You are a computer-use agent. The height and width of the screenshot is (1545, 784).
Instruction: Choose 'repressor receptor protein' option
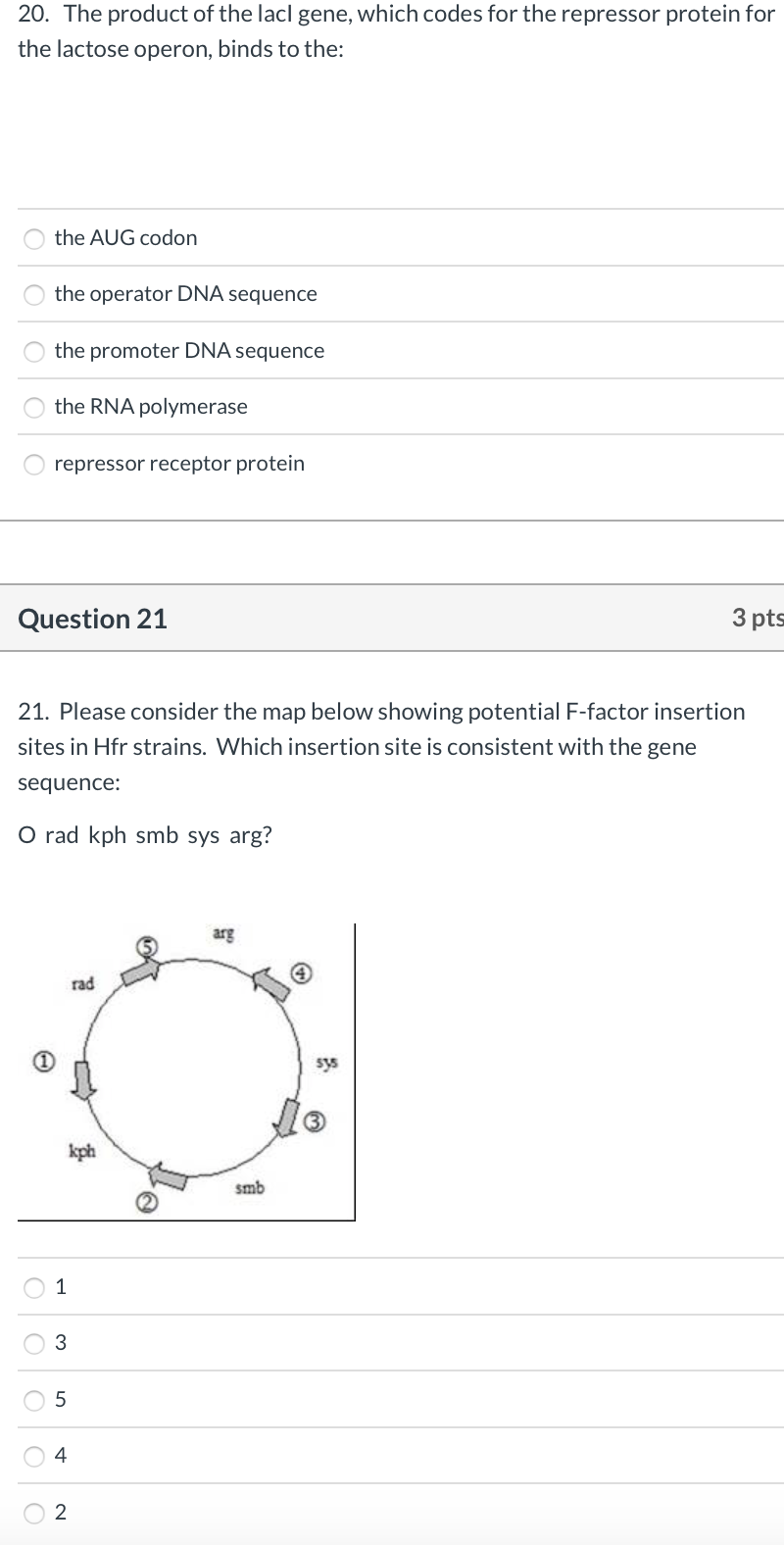click(33, 464)
